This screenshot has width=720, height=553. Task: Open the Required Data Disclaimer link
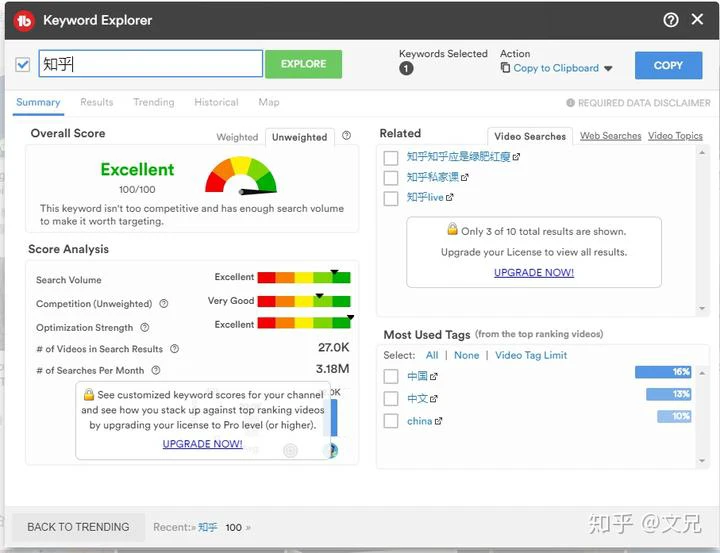644,103
